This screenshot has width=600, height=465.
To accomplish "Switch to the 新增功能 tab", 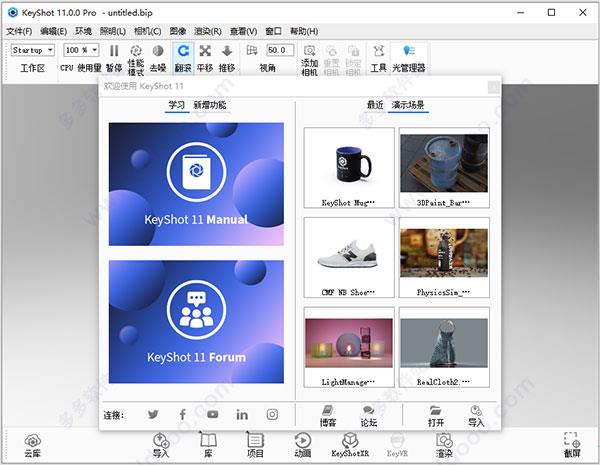I will click(x=210, y=104).
